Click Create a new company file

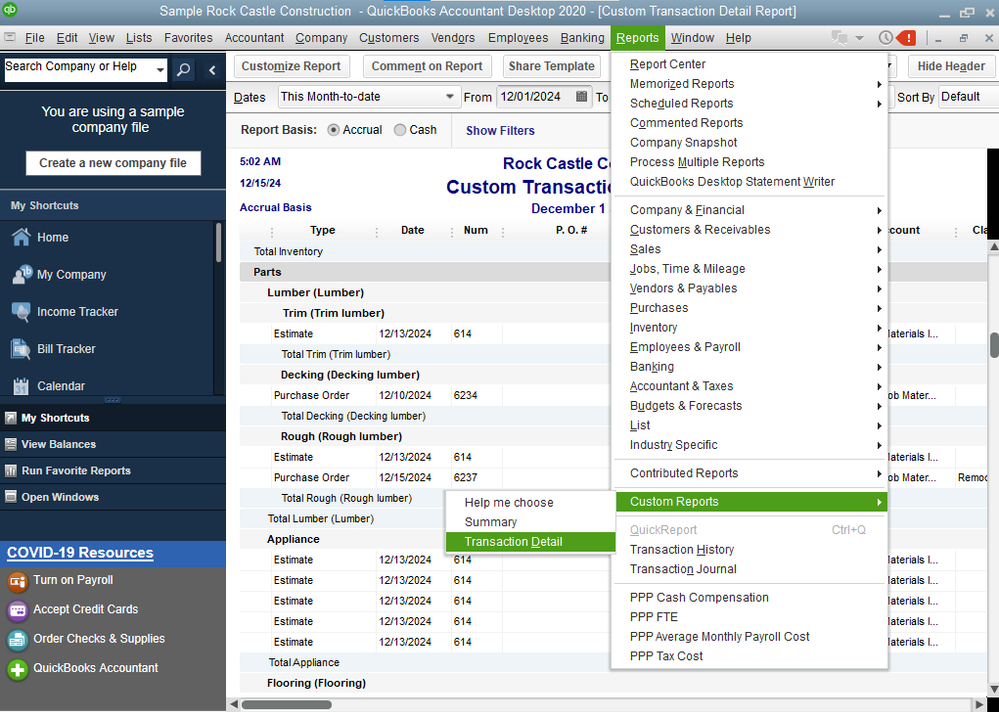tap(113, 163)
